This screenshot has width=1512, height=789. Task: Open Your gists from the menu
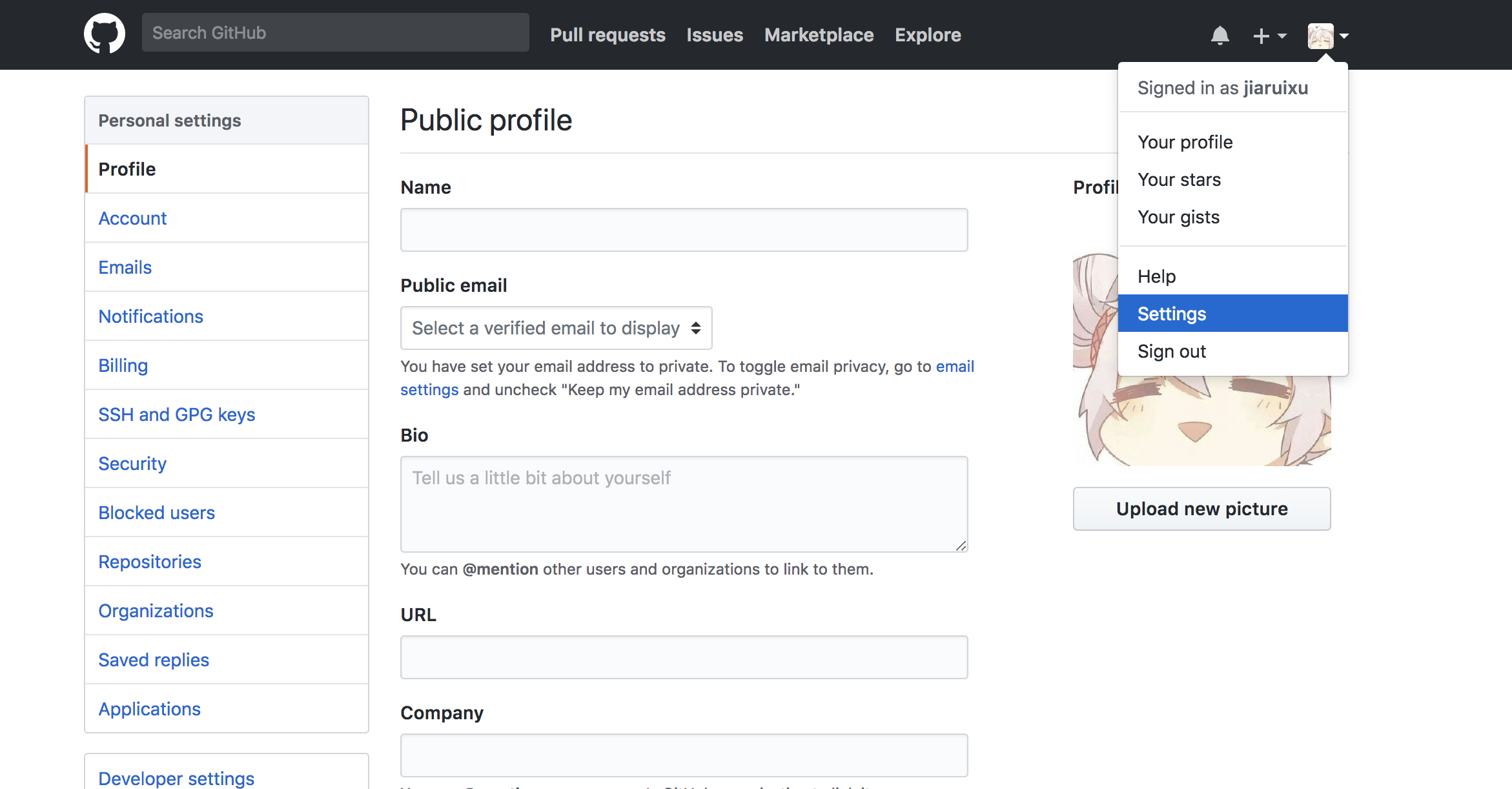(1233, 217)
